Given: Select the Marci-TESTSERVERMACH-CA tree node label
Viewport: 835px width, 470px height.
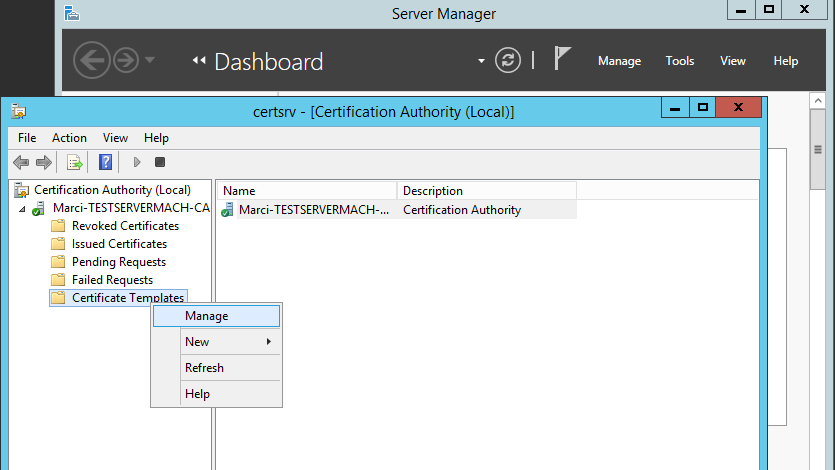Looking at the screenshot, I should 131,208.
